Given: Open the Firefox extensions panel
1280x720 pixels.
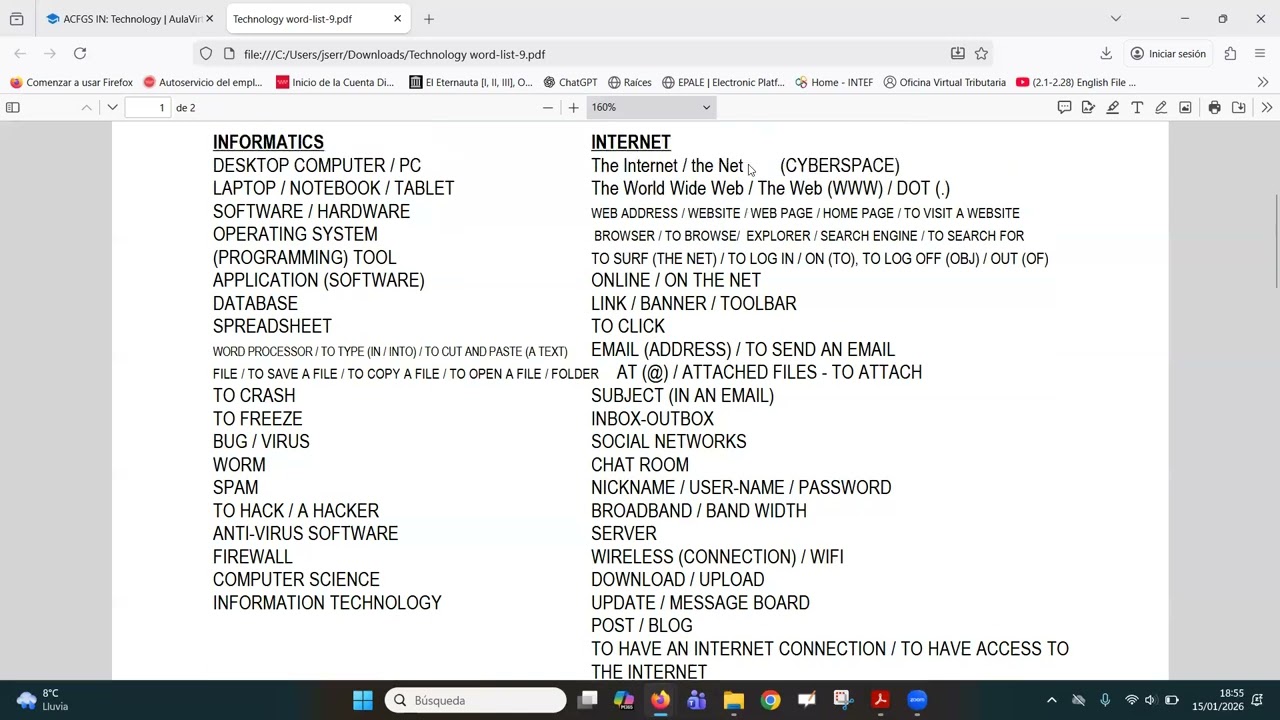Looking at the screenshot, I should tap(1230, 54).
